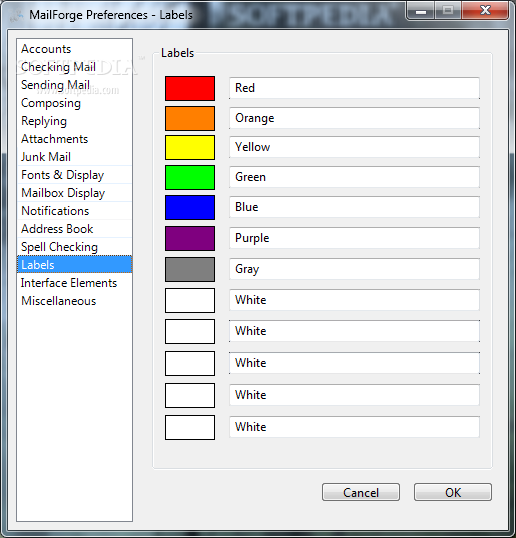The height and width of the screenshot is (538, 516).
Task: Click the last White label name field
Action: pos(354,427)
